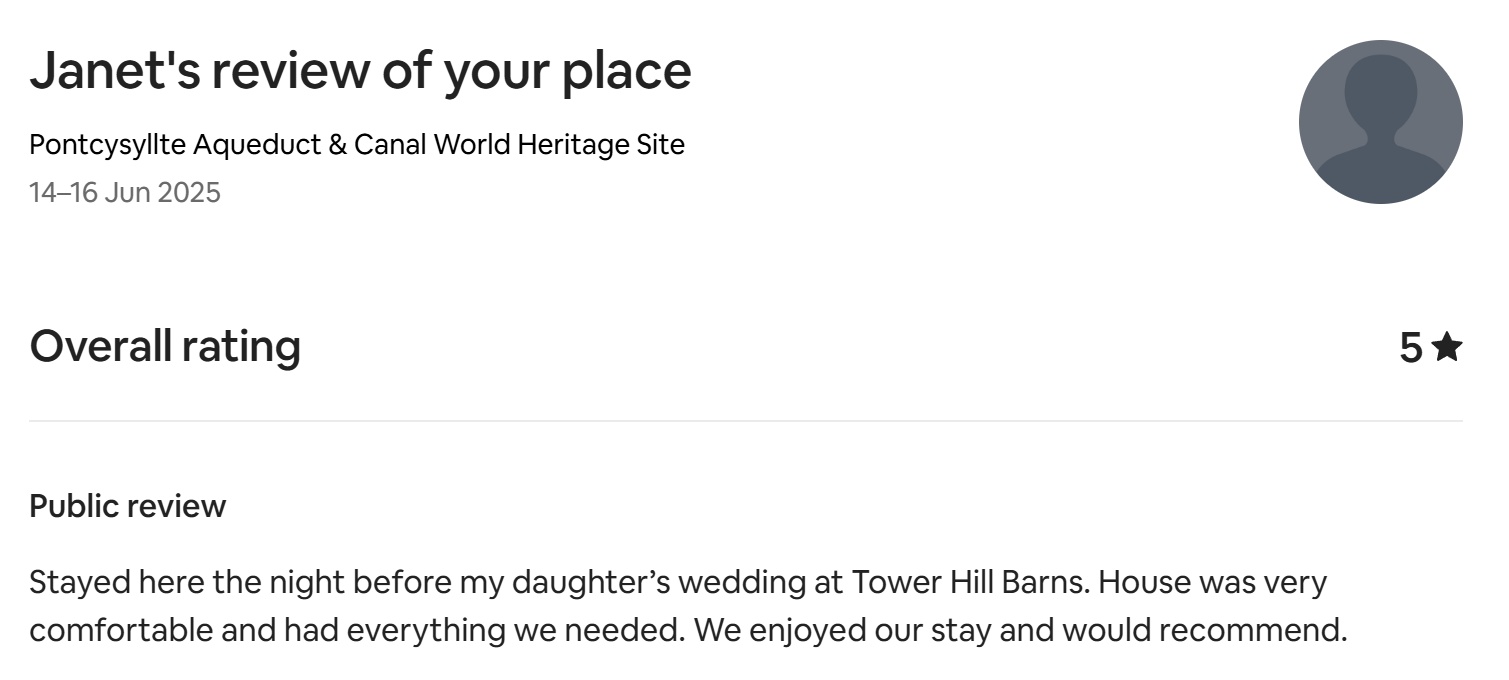Select the "Overall rating" heading
Viewport: 1509px width, 680px height.
click(165, 346)
